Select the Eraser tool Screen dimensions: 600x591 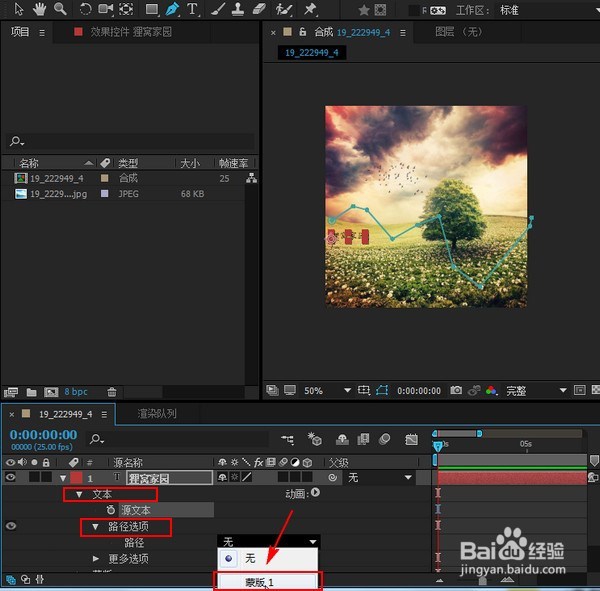(x=259, y=9)
